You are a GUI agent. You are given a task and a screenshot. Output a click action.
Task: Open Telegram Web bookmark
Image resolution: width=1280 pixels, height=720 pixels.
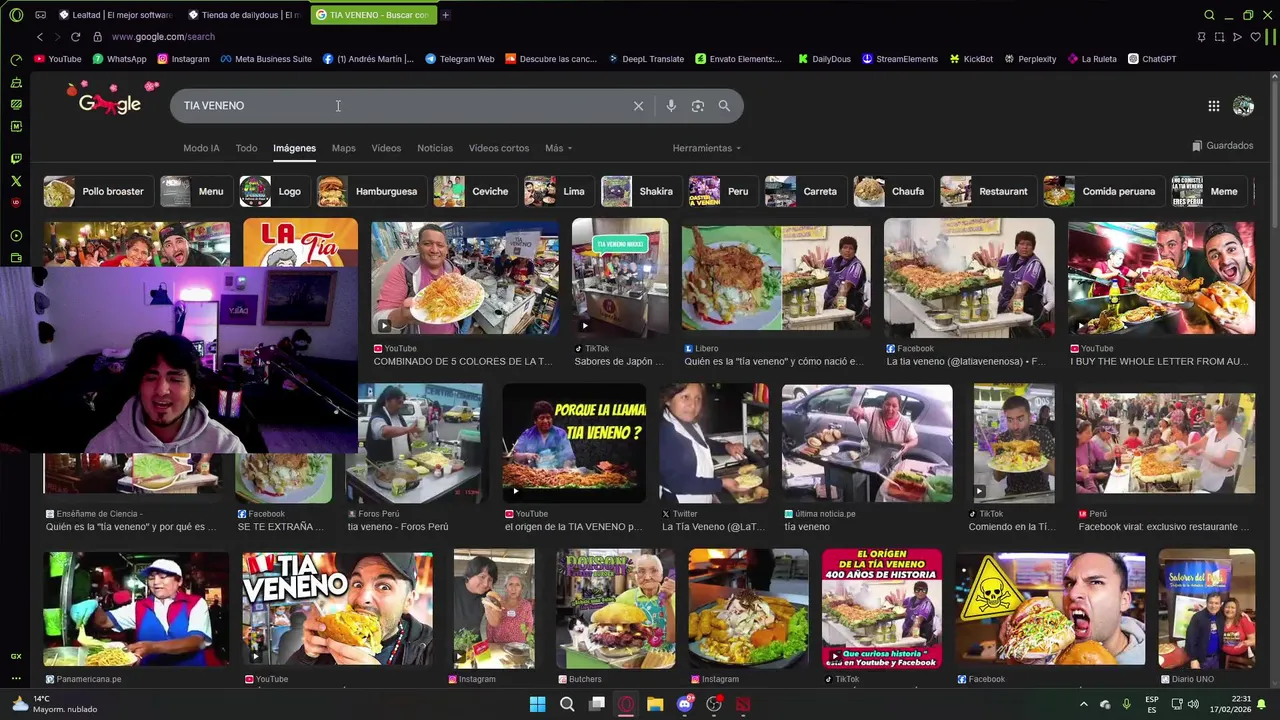click(460, 59)
